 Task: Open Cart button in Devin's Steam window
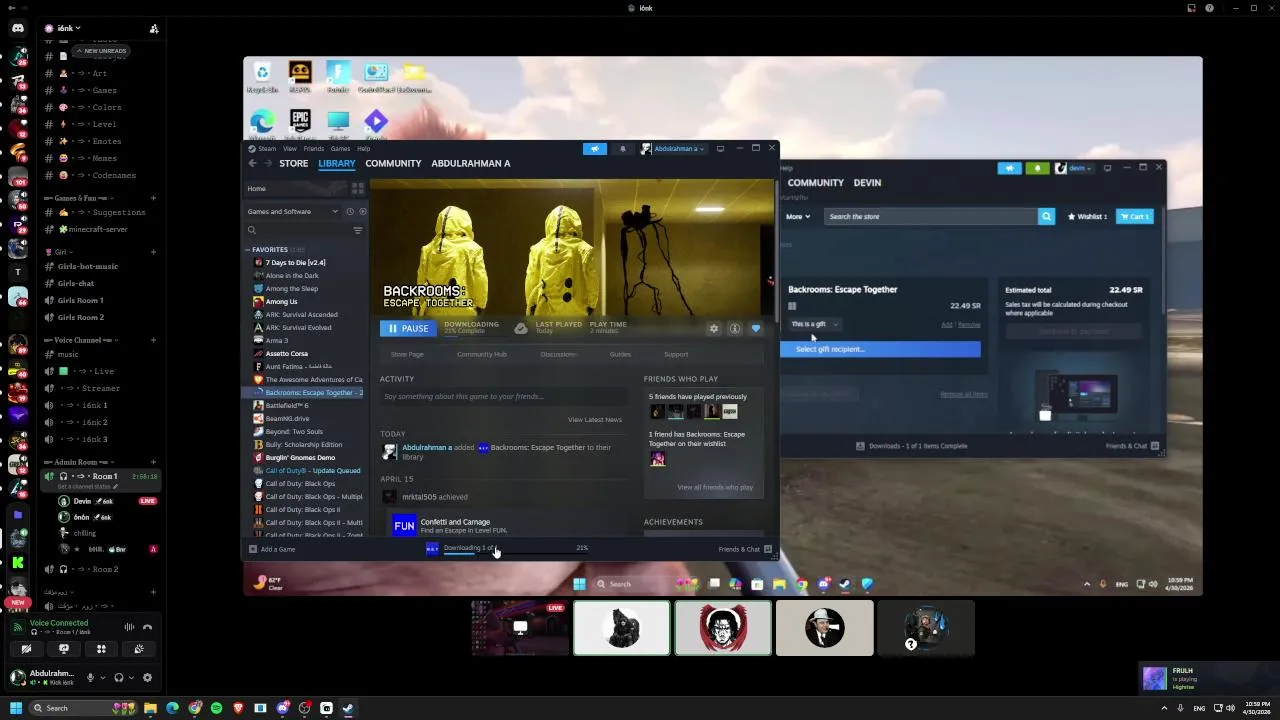tap(1135, 216)
